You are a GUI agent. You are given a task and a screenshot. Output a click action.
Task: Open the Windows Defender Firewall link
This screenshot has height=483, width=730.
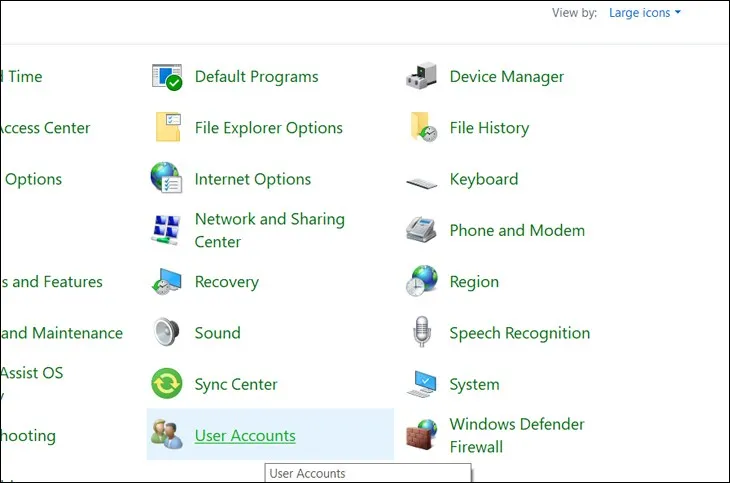click(x=517, y=435)
